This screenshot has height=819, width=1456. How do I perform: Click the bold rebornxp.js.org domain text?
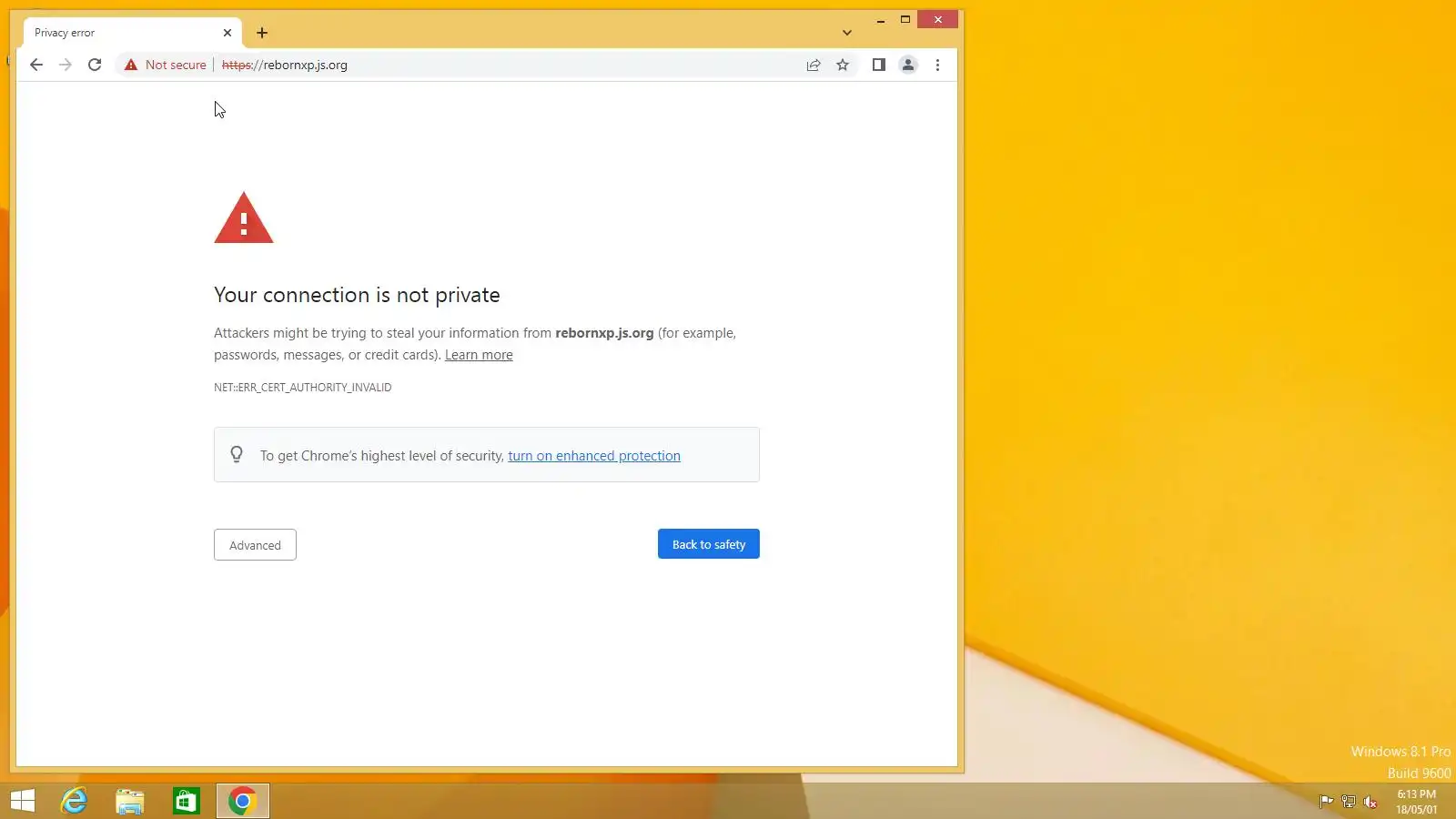point(604,333)
